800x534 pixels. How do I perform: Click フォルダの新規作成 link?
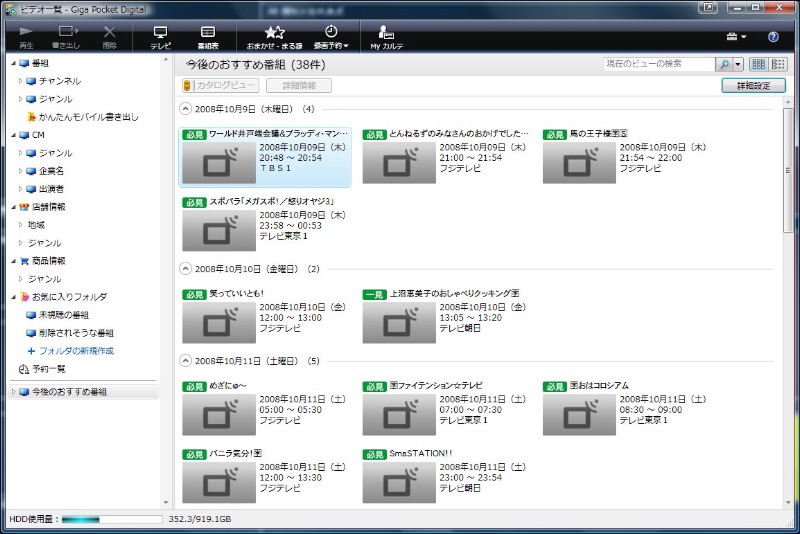pos(76,351)
